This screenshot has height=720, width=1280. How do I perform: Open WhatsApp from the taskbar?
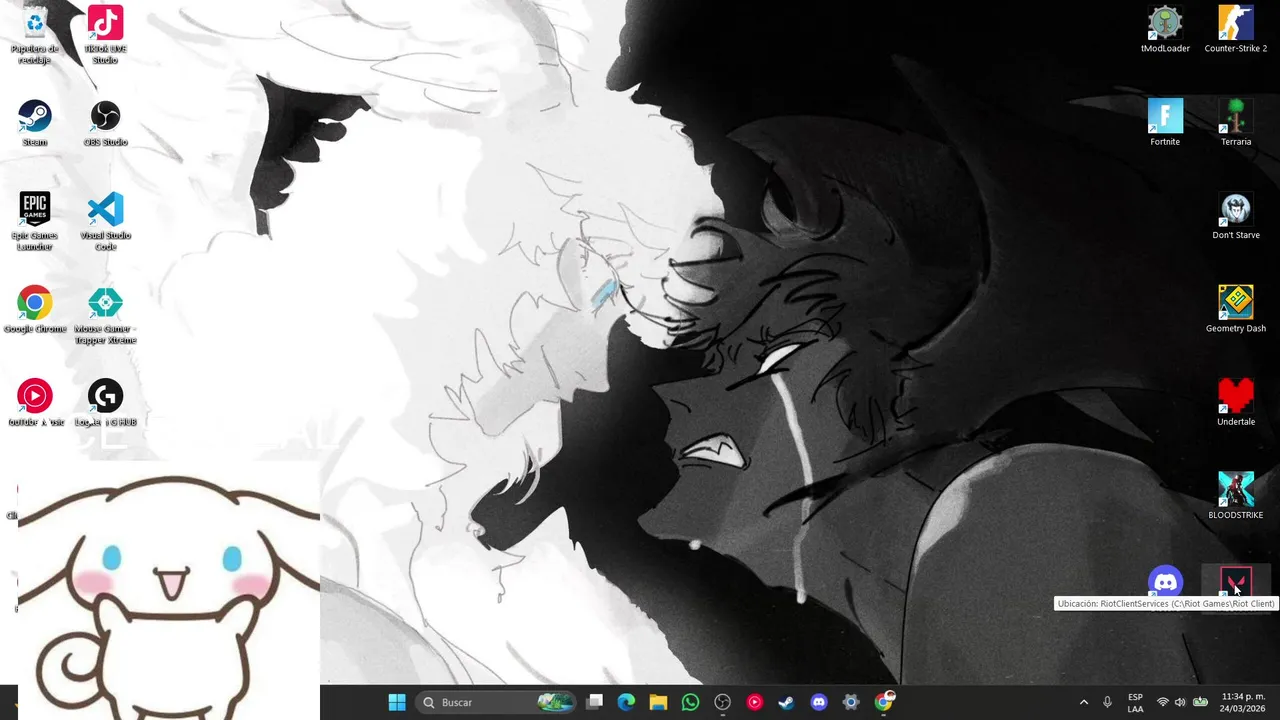coord(690,702)
